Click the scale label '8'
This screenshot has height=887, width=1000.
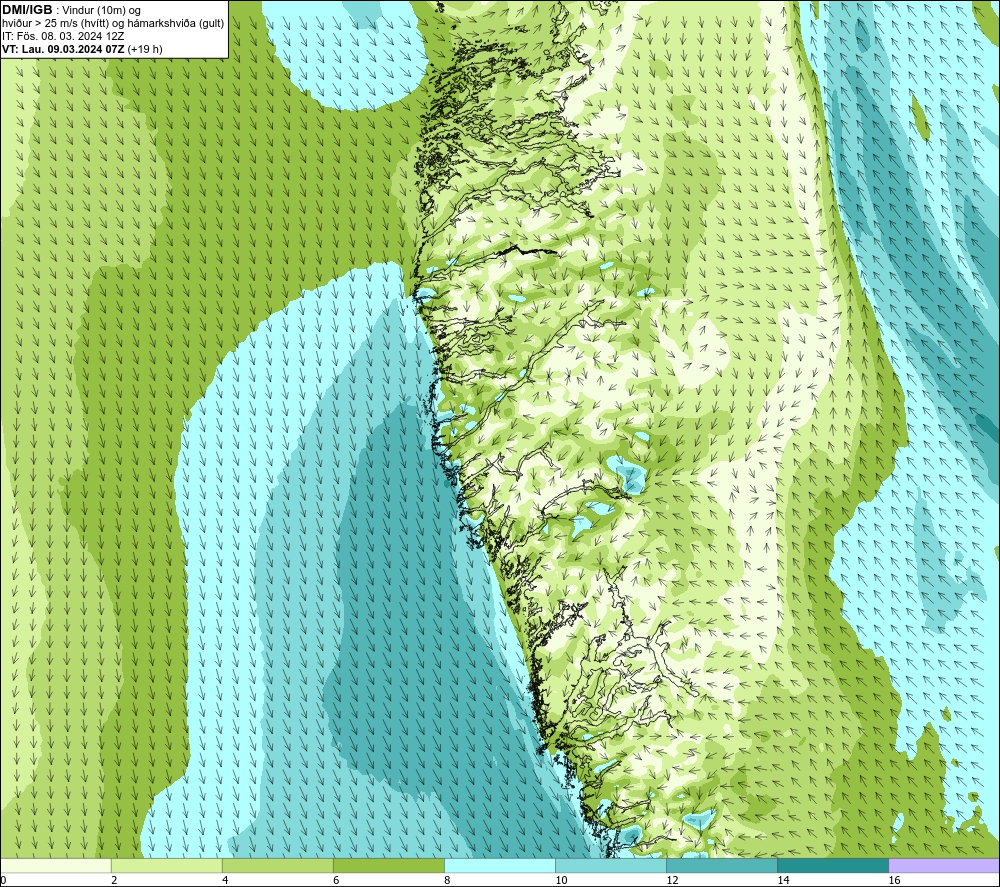447,880
